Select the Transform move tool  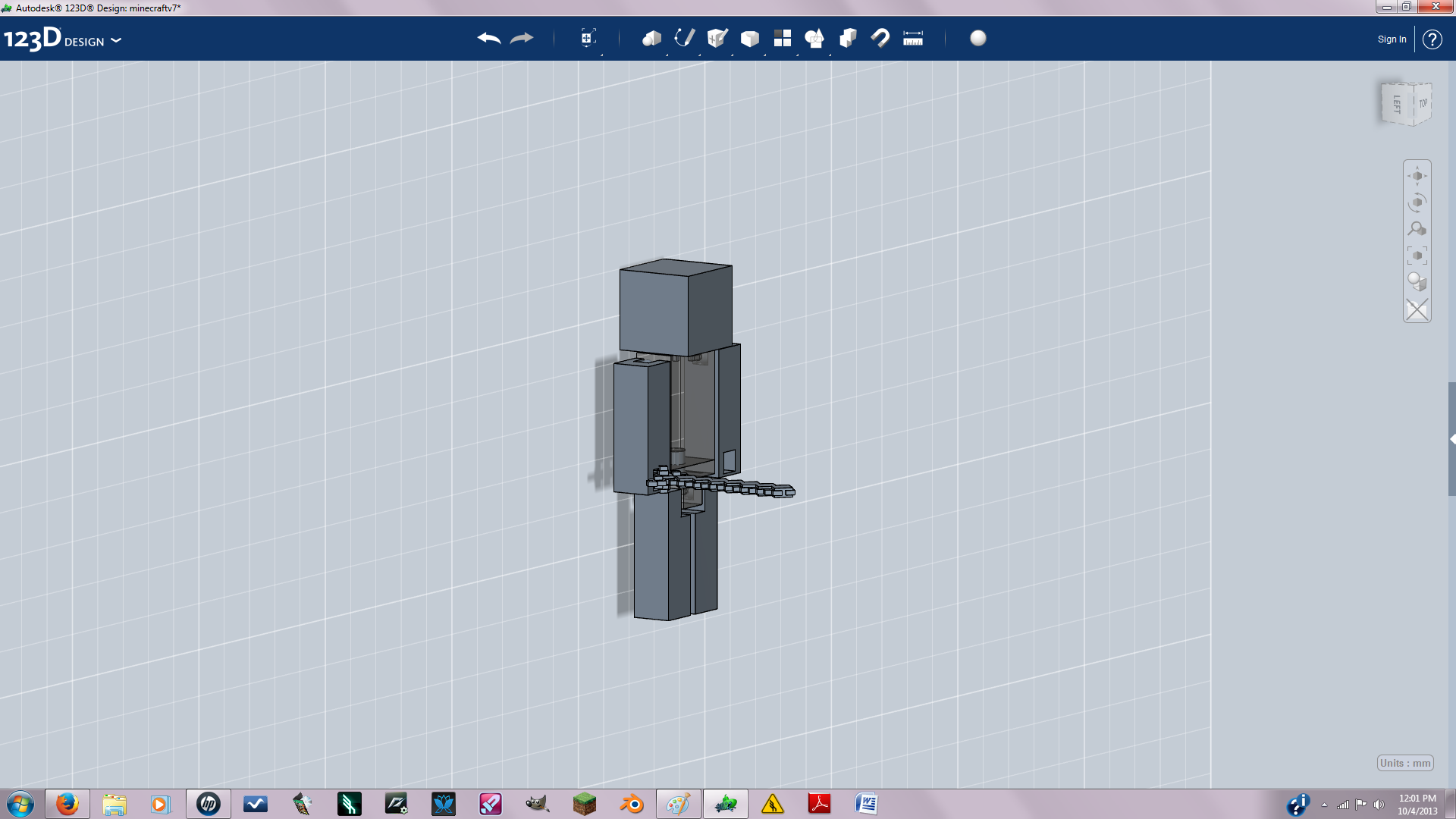pos(588,38)
